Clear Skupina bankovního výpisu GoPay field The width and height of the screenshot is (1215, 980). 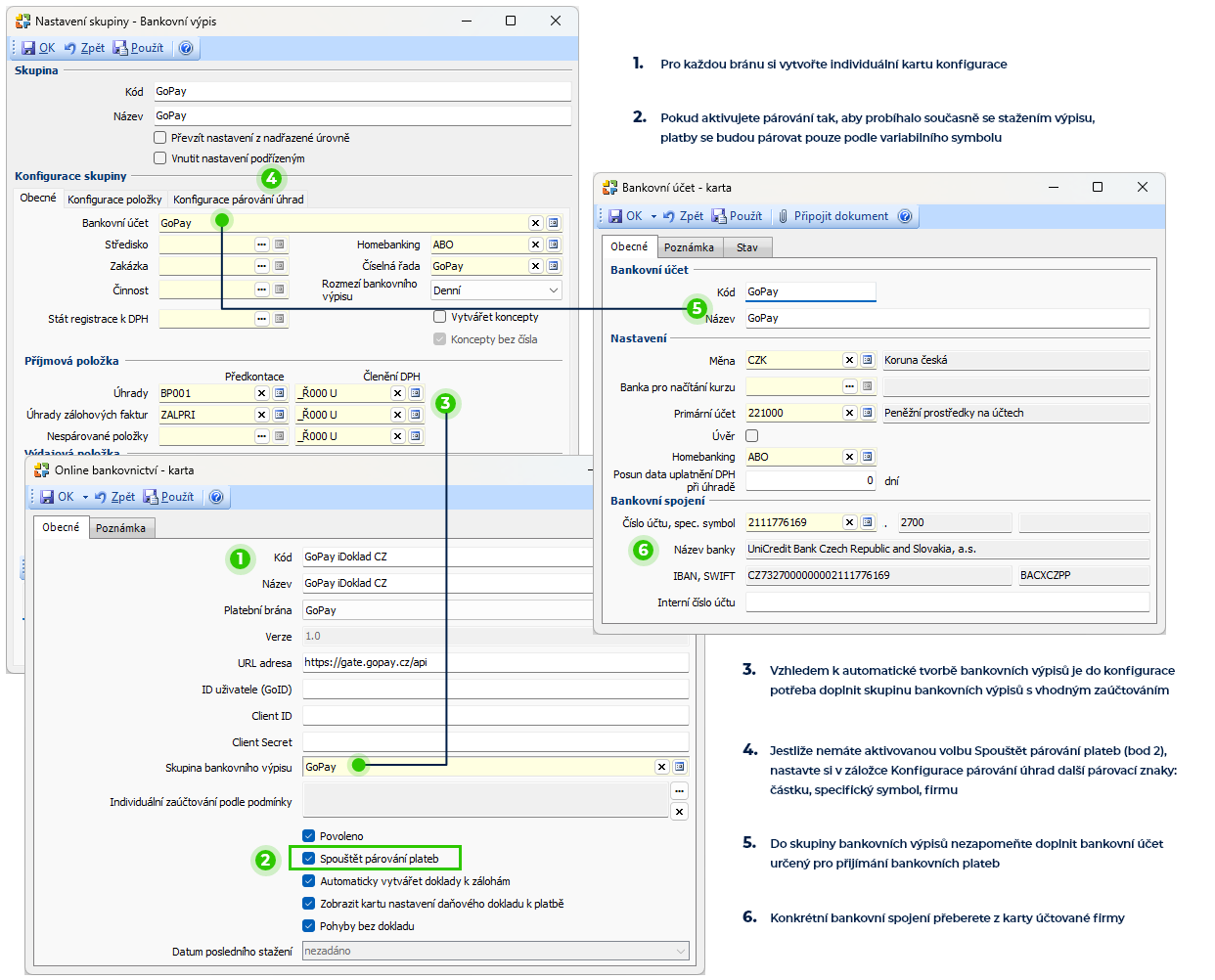661,767
